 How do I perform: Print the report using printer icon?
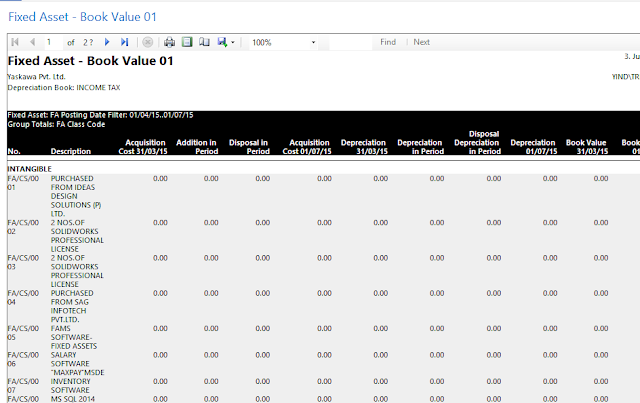[169, 42]
